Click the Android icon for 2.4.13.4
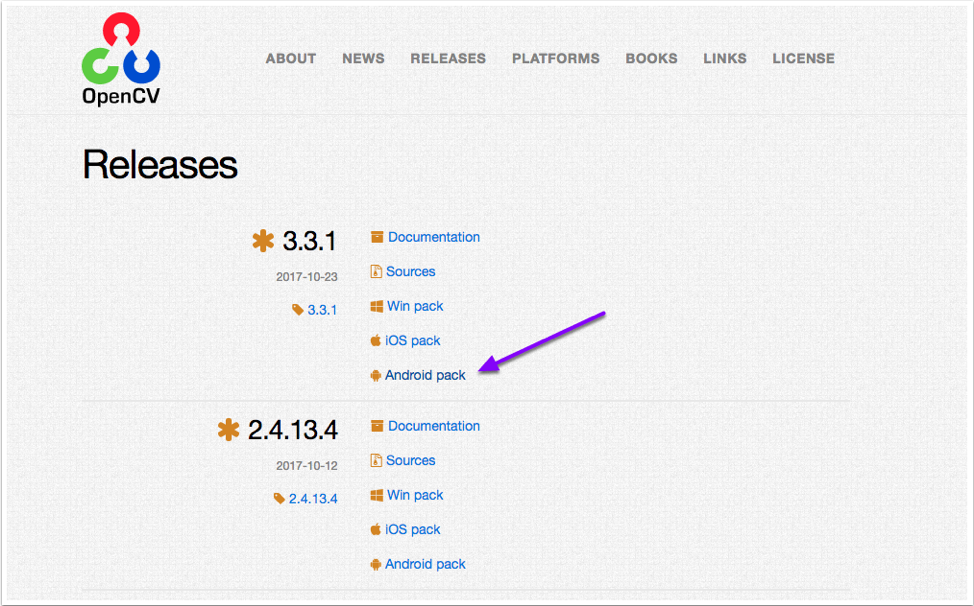 pyautogui.click(x=375, y=564)
